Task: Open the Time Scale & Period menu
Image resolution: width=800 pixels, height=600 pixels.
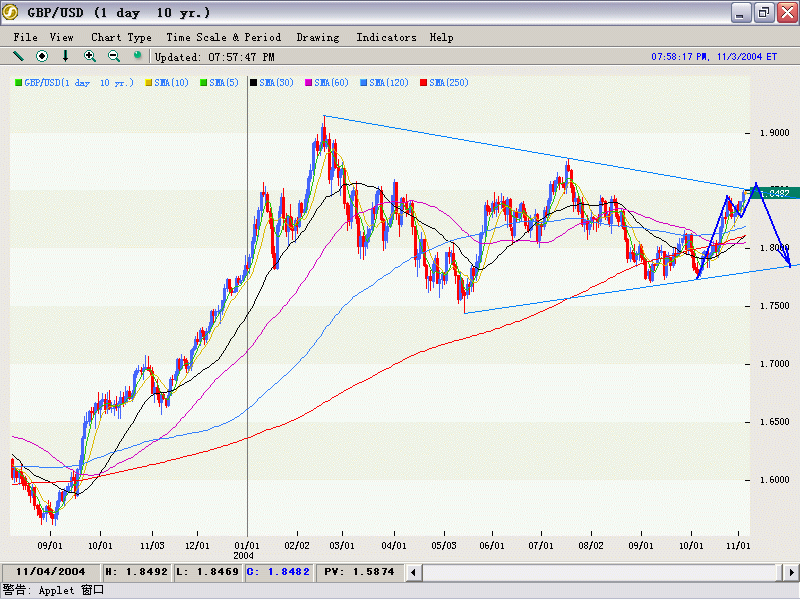Action: (225, 37)
